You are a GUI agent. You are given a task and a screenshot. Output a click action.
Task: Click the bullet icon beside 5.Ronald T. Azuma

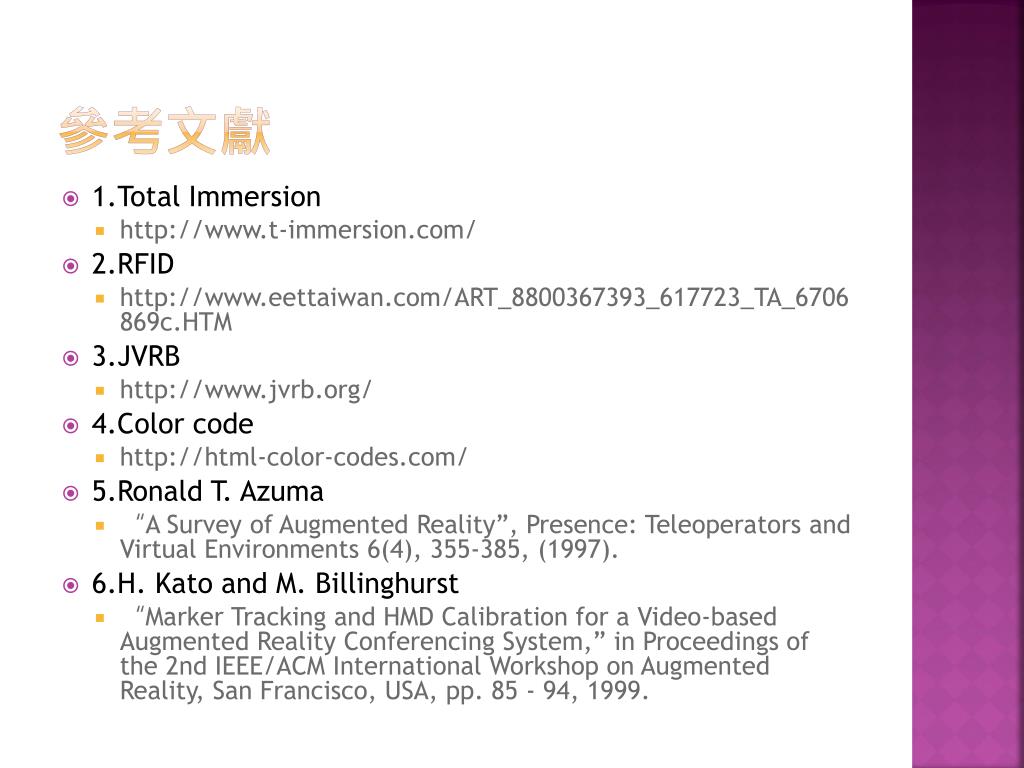point(71,493)
